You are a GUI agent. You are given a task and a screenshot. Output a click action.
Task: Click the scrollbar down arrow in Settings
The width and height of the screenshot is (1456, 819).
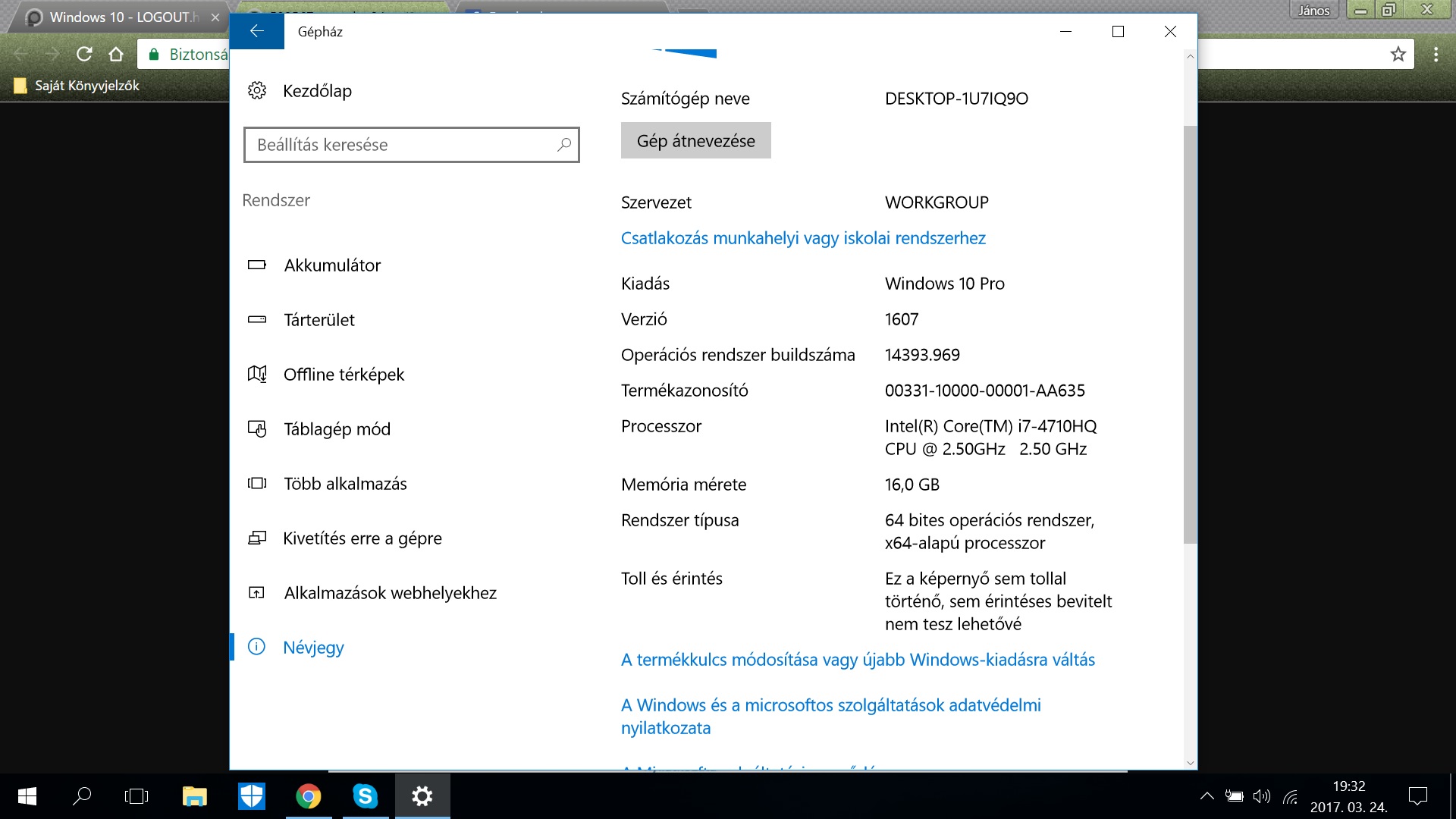pos(1190,763)
